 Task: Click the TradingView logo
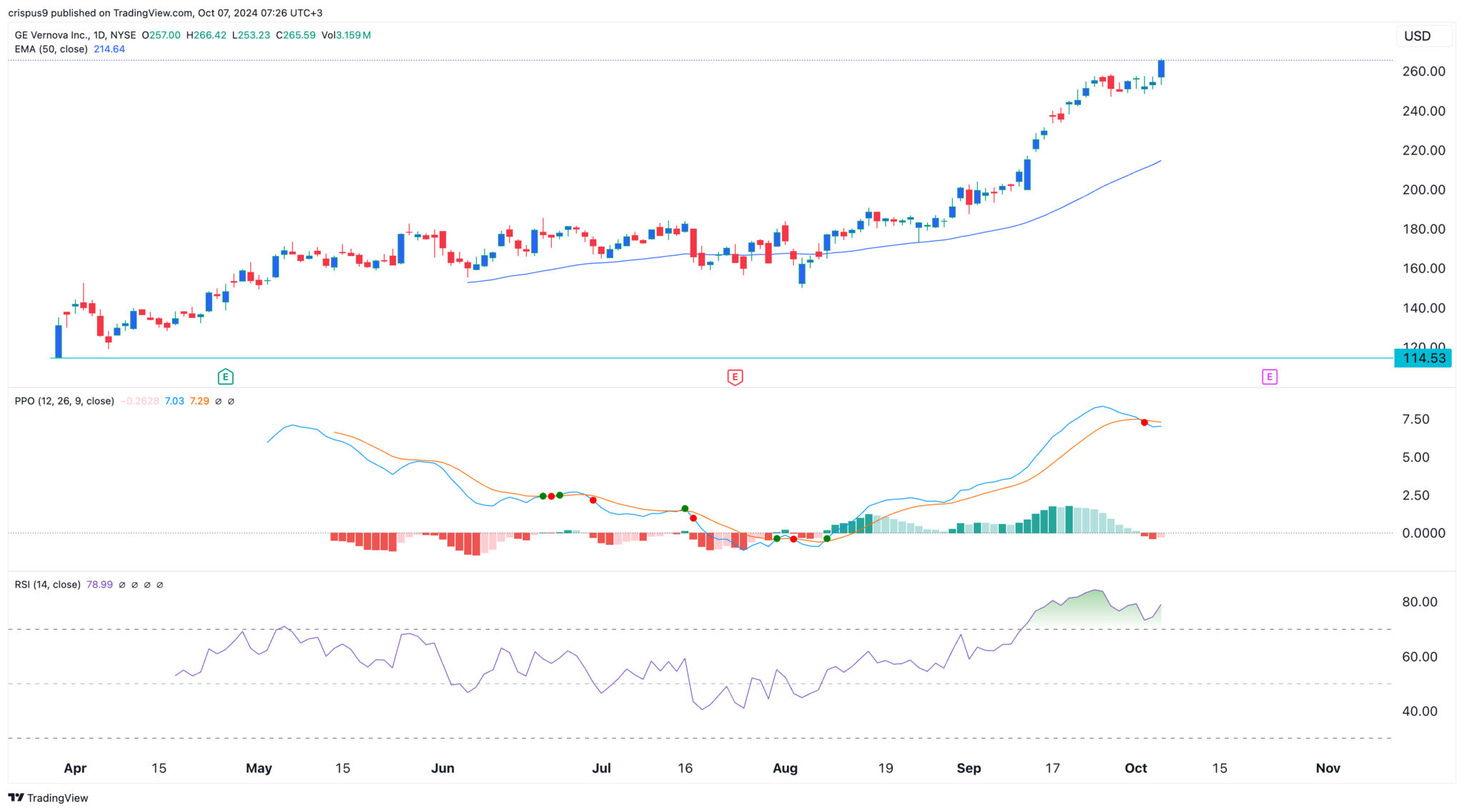(48, 798)
